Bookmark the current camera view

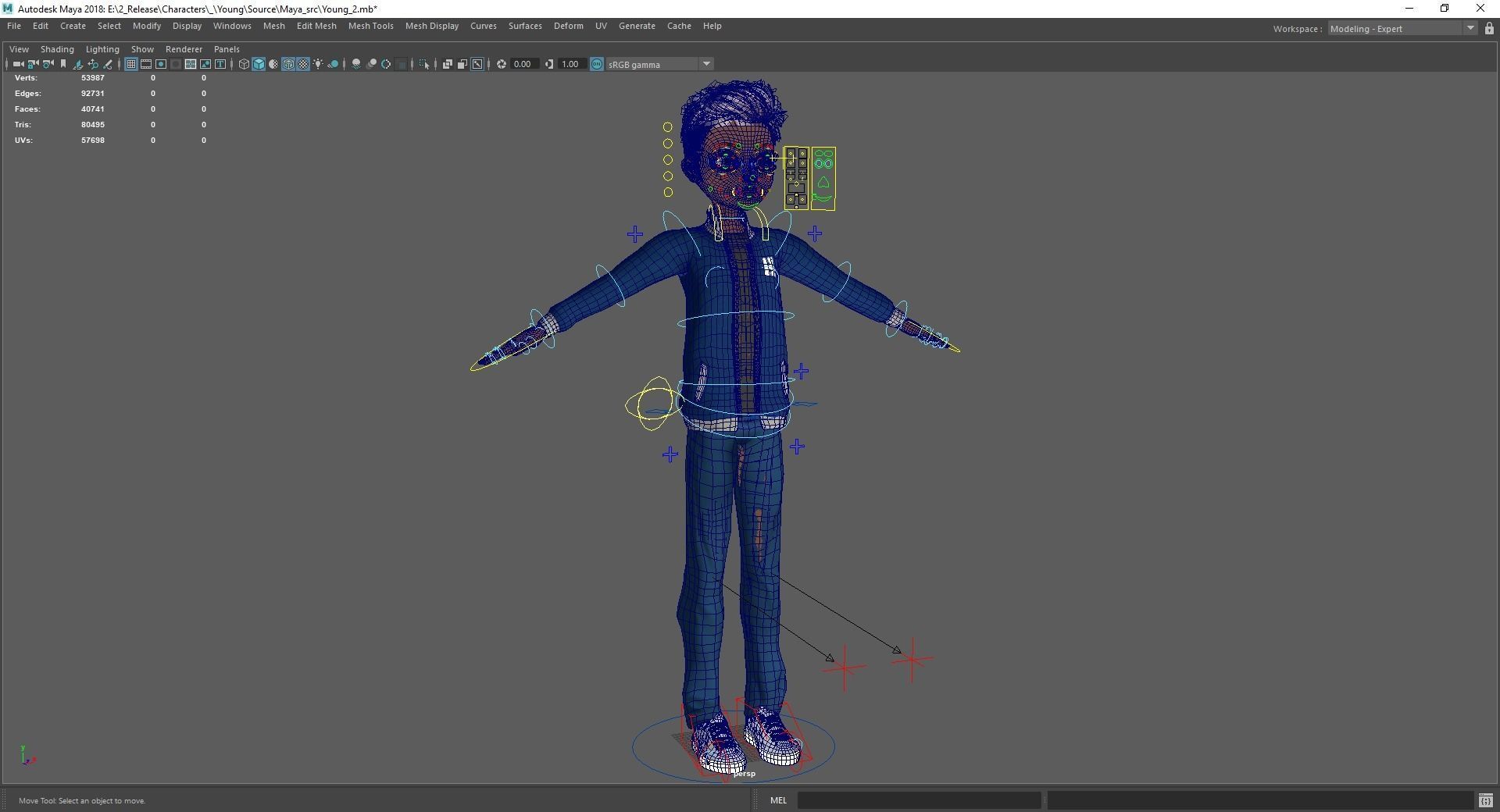(x=64, y=64)
